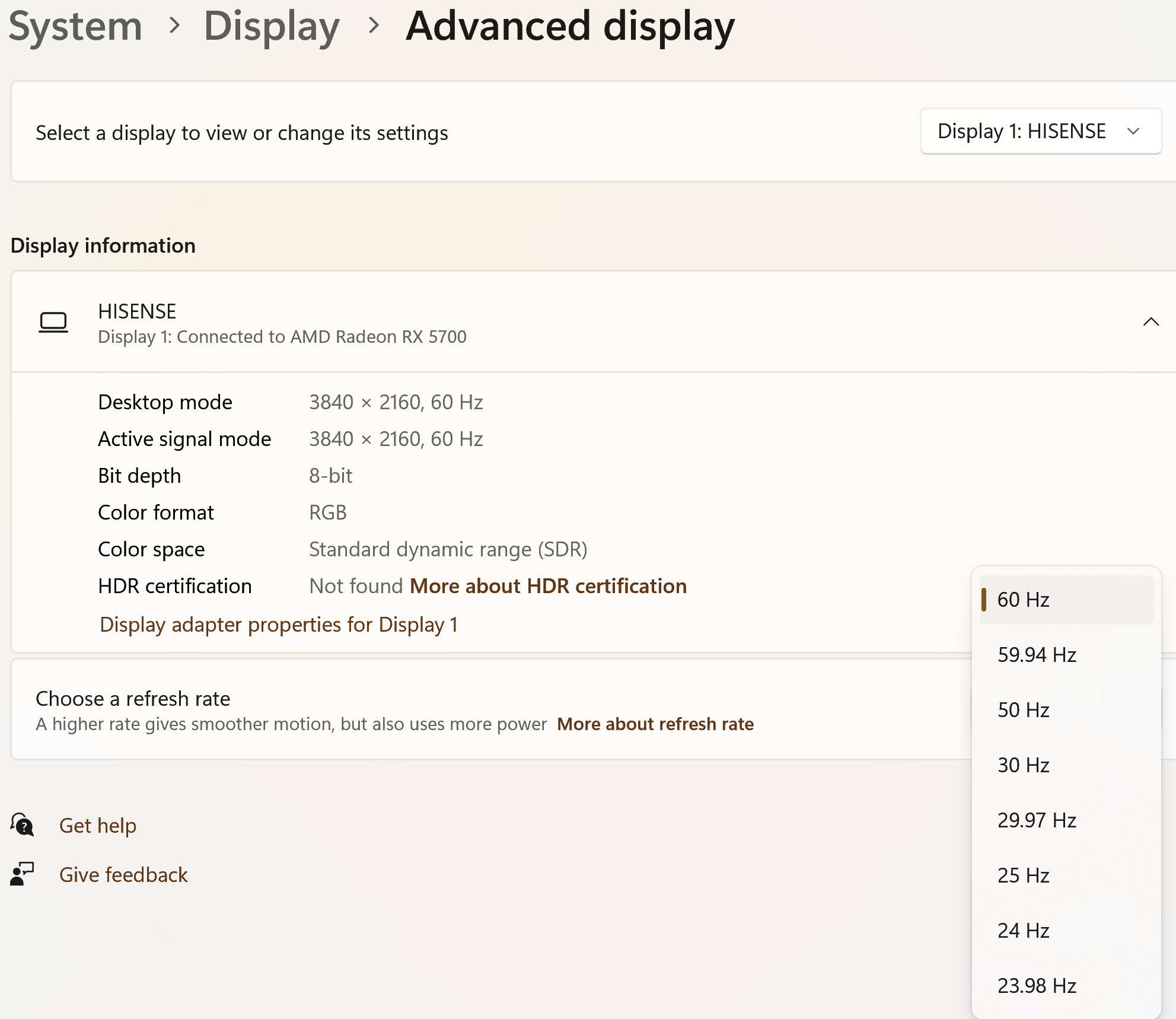Open More about HDR certification
The width and height of the screenshot is (1176, 1019).
(548, 586)
